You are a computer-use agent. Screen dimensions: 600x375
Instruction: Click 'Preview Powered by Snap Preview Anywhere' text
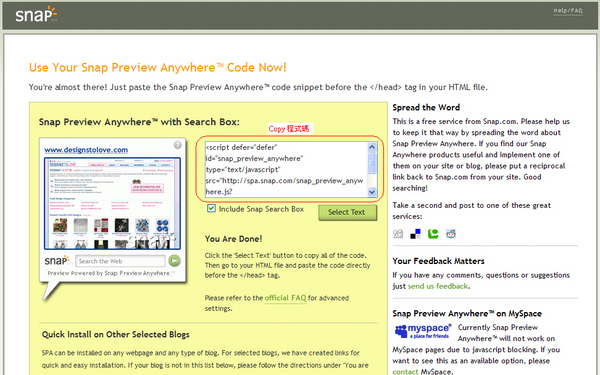click(111, 273)
